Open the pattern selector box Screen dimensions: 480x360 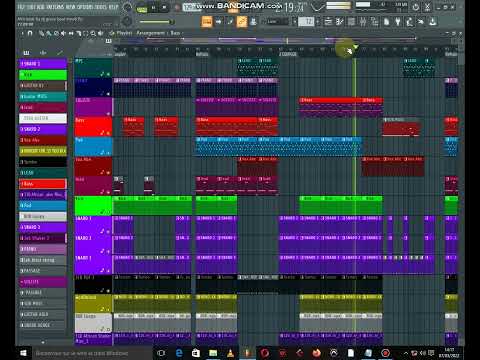click(306, 22)
